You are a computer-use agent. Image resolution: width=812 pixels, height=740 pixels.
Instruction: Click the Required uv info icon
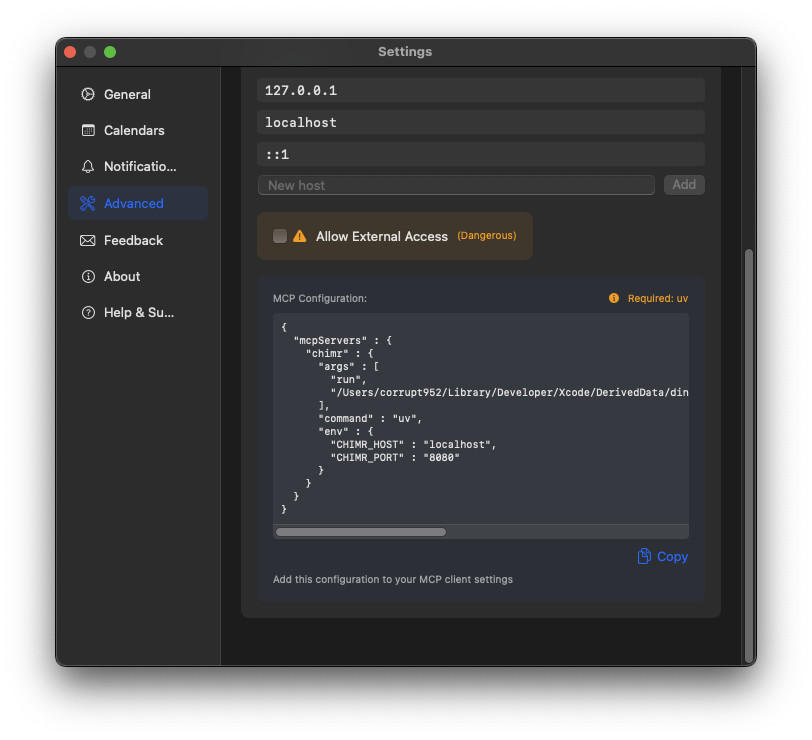(x=614, y=298)
